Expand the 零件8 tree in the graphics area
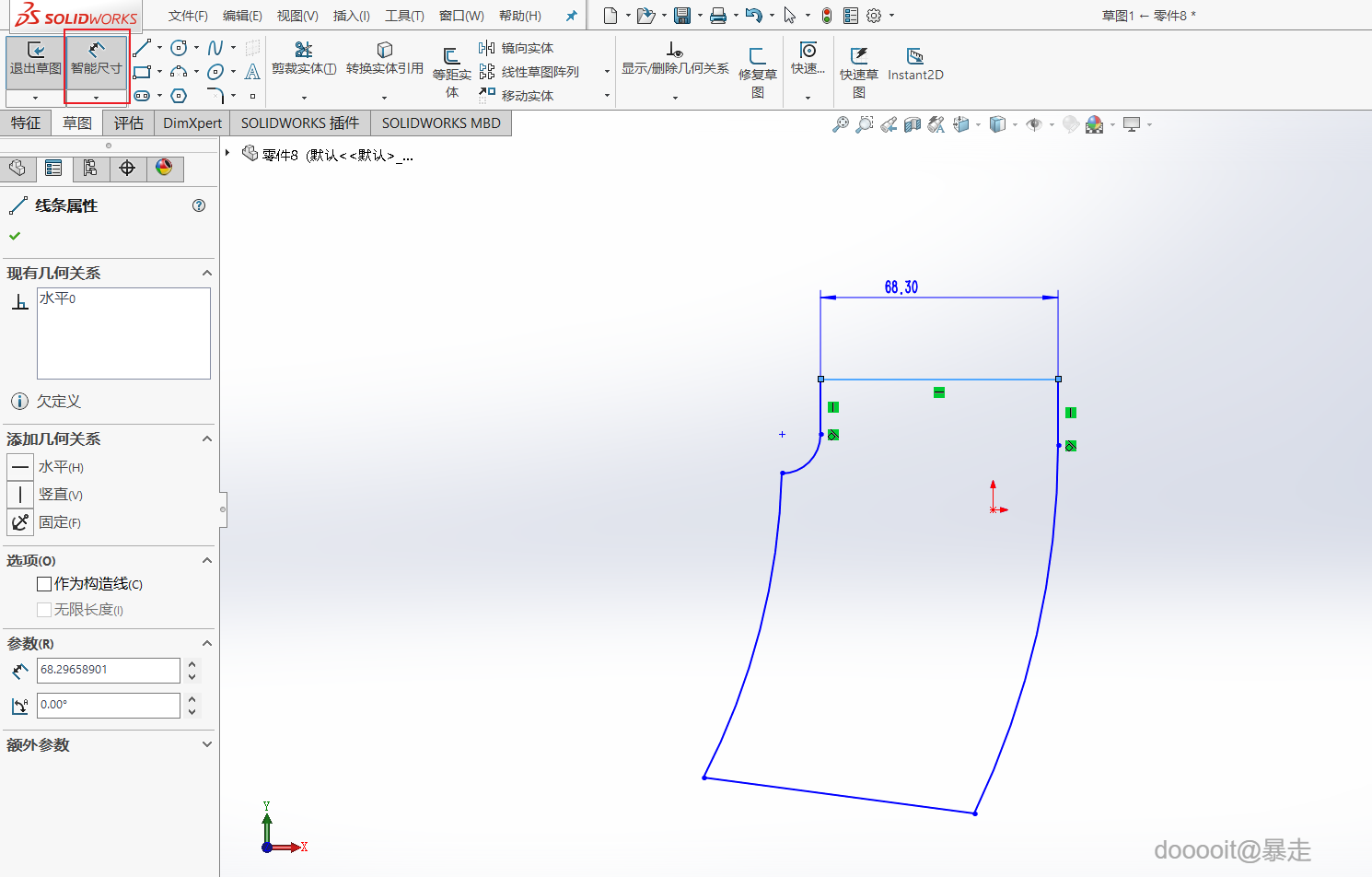The image size is (1372, 877). tap(227, 153)
